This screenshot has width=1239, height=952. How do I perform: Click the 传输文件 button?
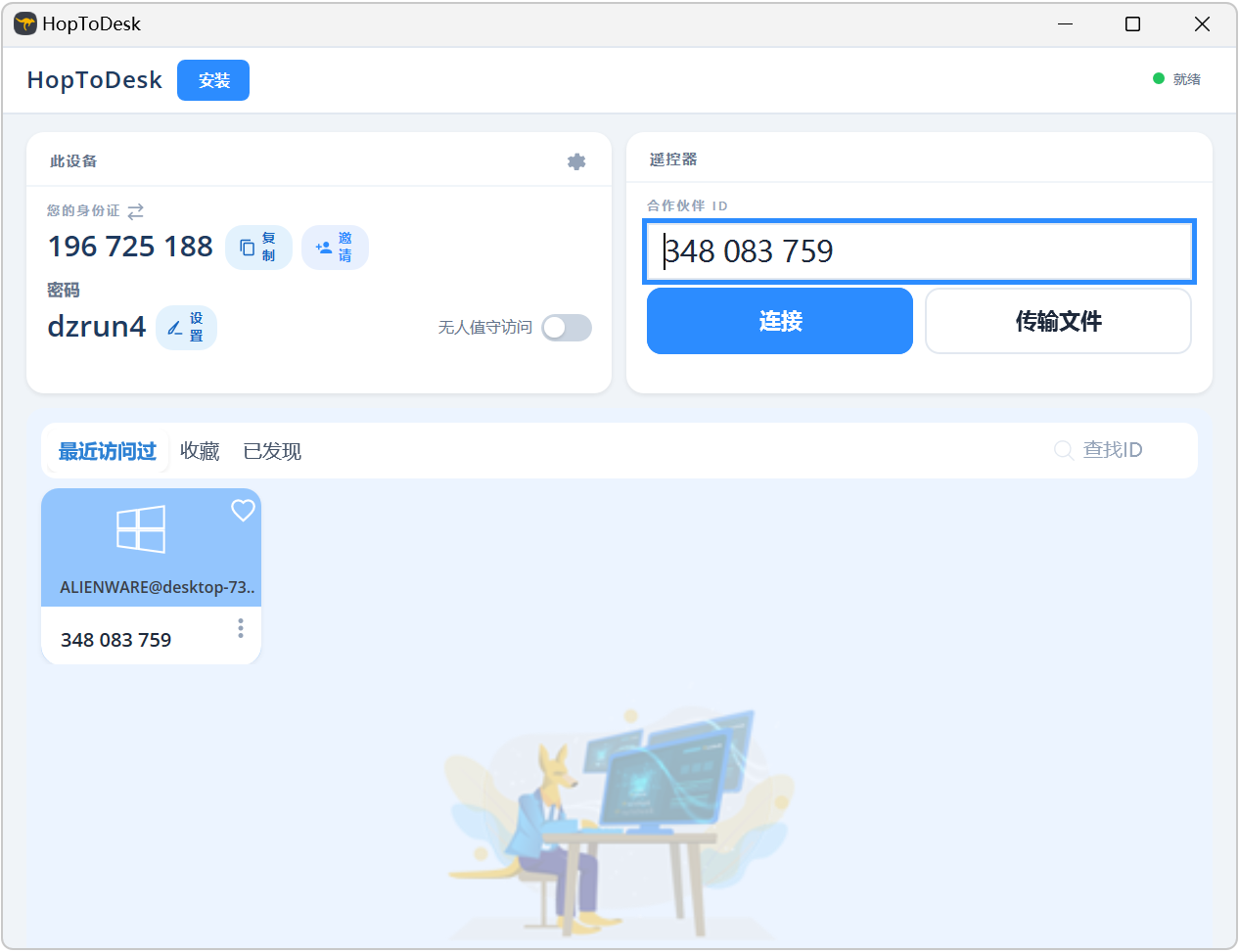click(x=1058, y=321)
